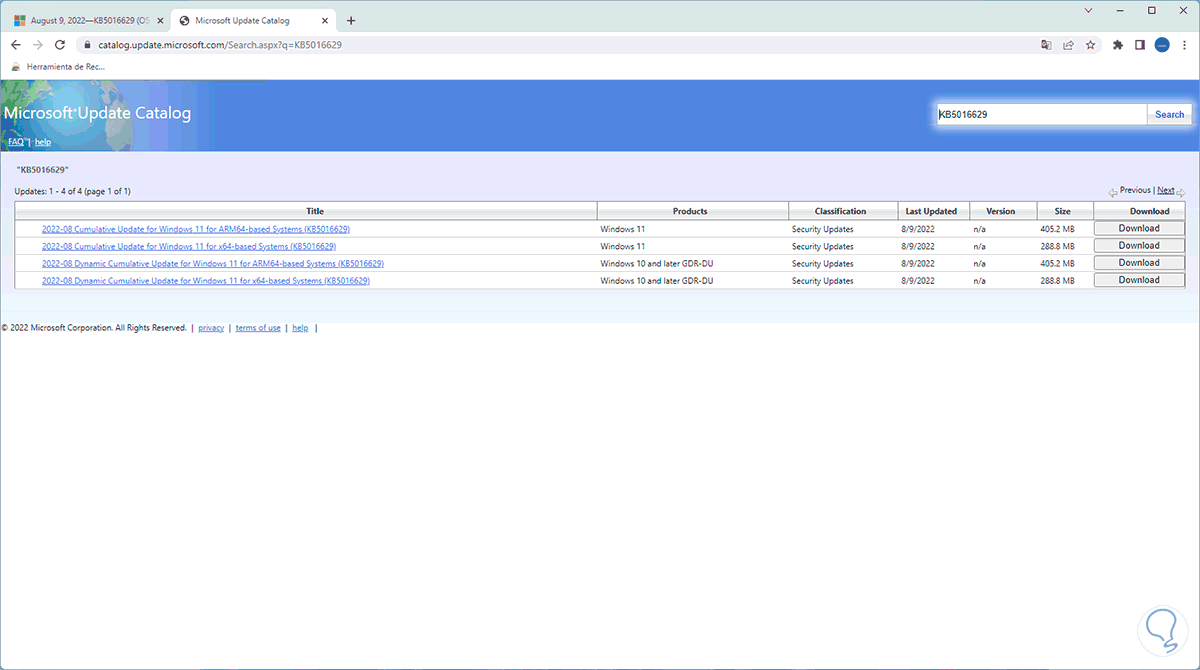Click the browser forward arrow
Viewport: 1200px width, 670px height.
click(38, 45)
